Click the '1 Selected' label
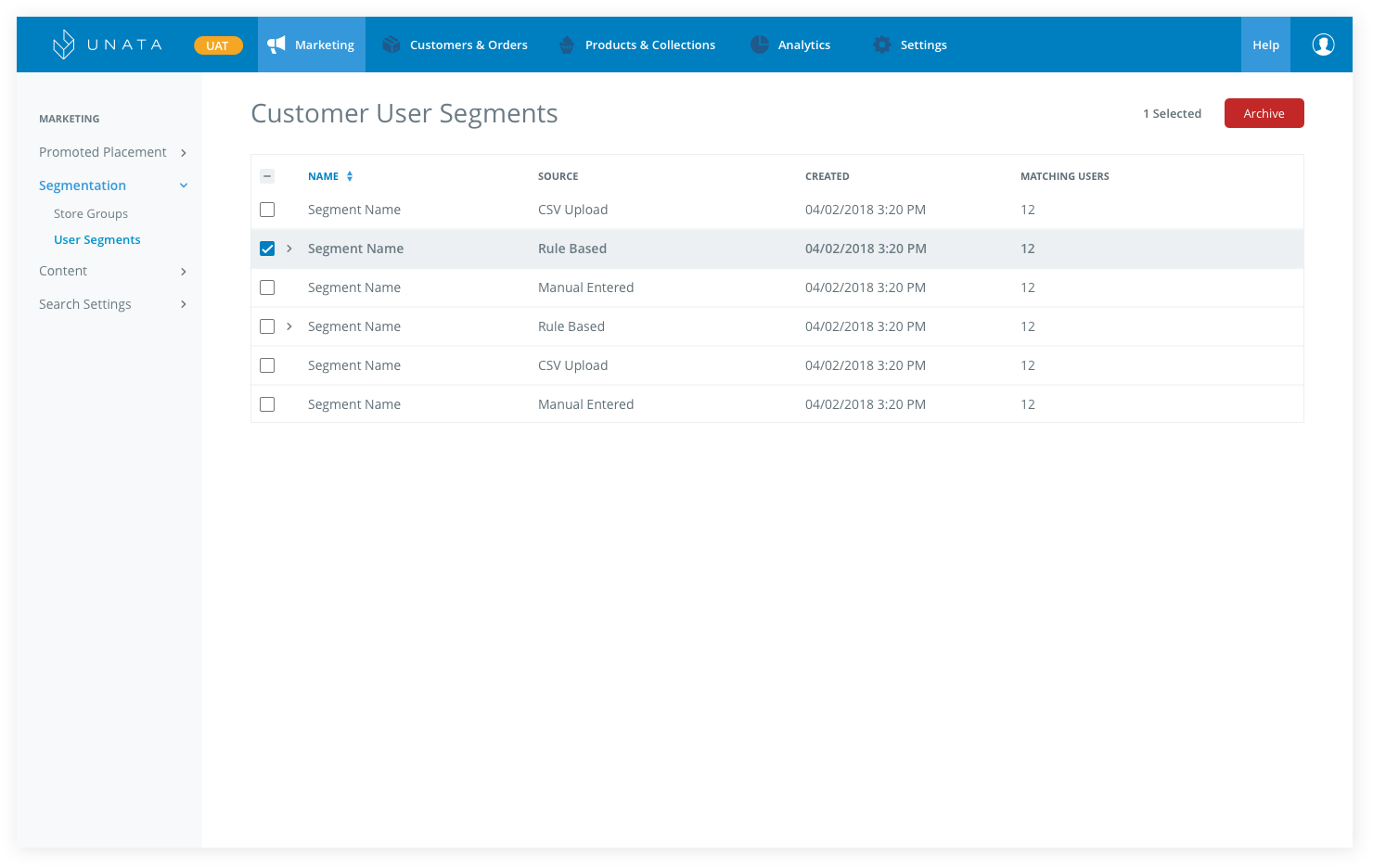The image size is (1373, 868). click(x=1173, y=113)
